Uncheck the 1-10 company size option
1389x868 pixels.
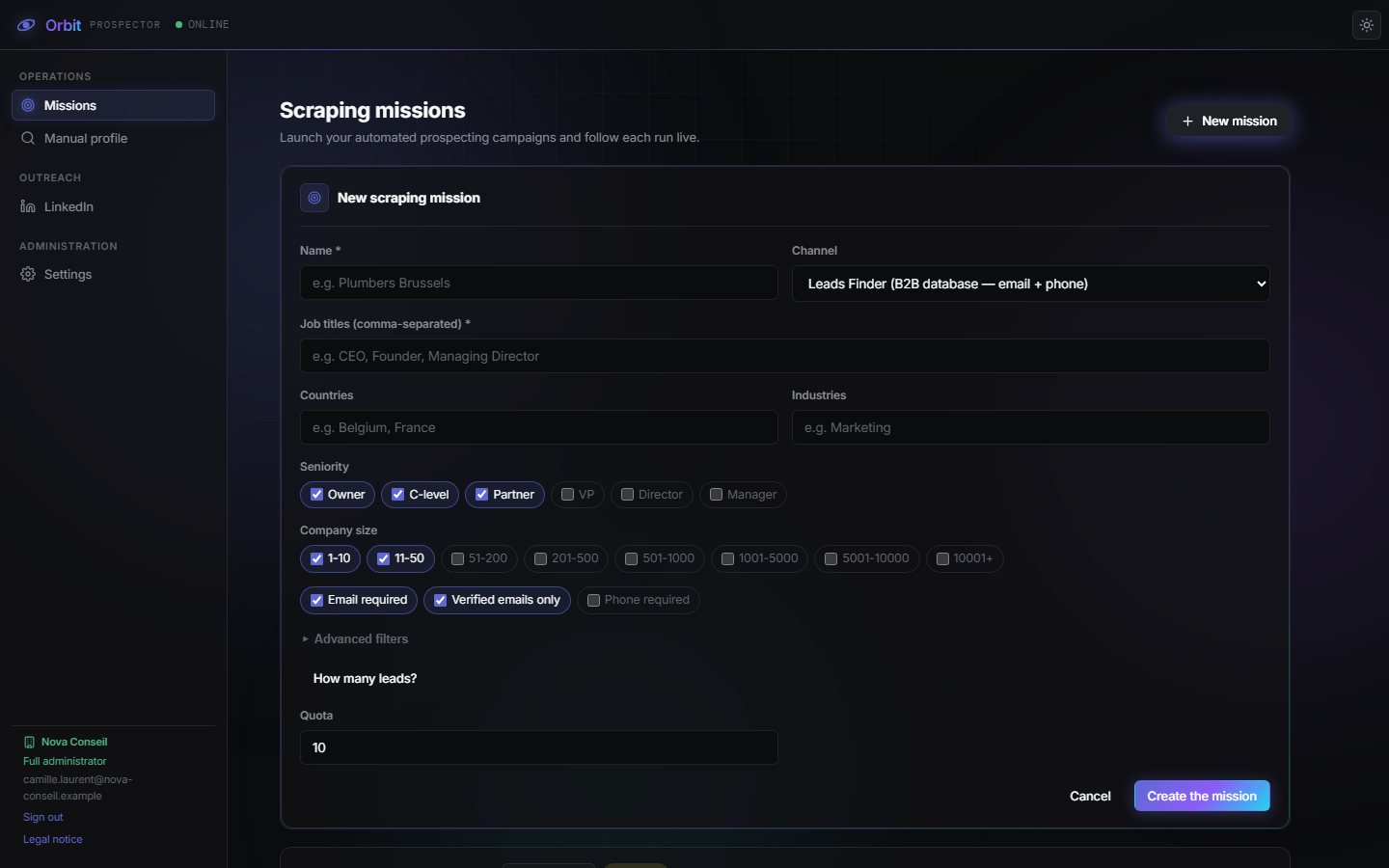(x=316, y=558)
